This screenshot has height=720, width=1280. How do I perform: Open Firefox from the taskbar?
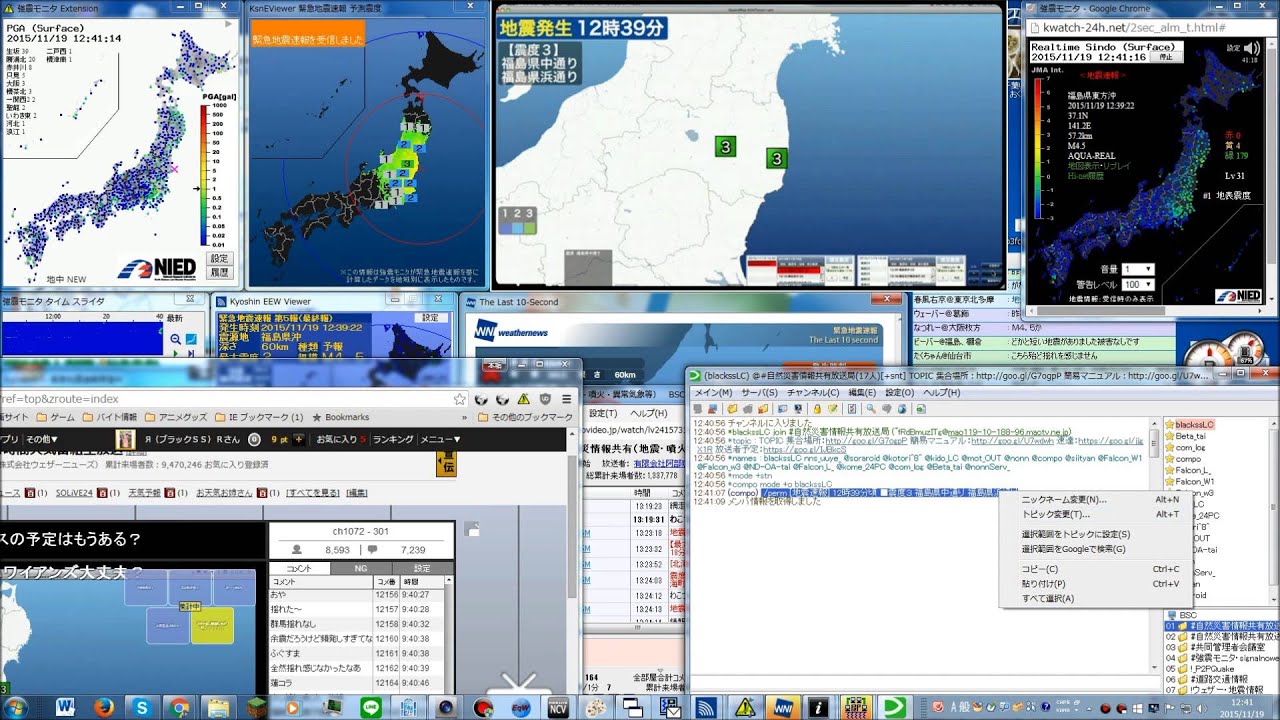click(104, 707)
